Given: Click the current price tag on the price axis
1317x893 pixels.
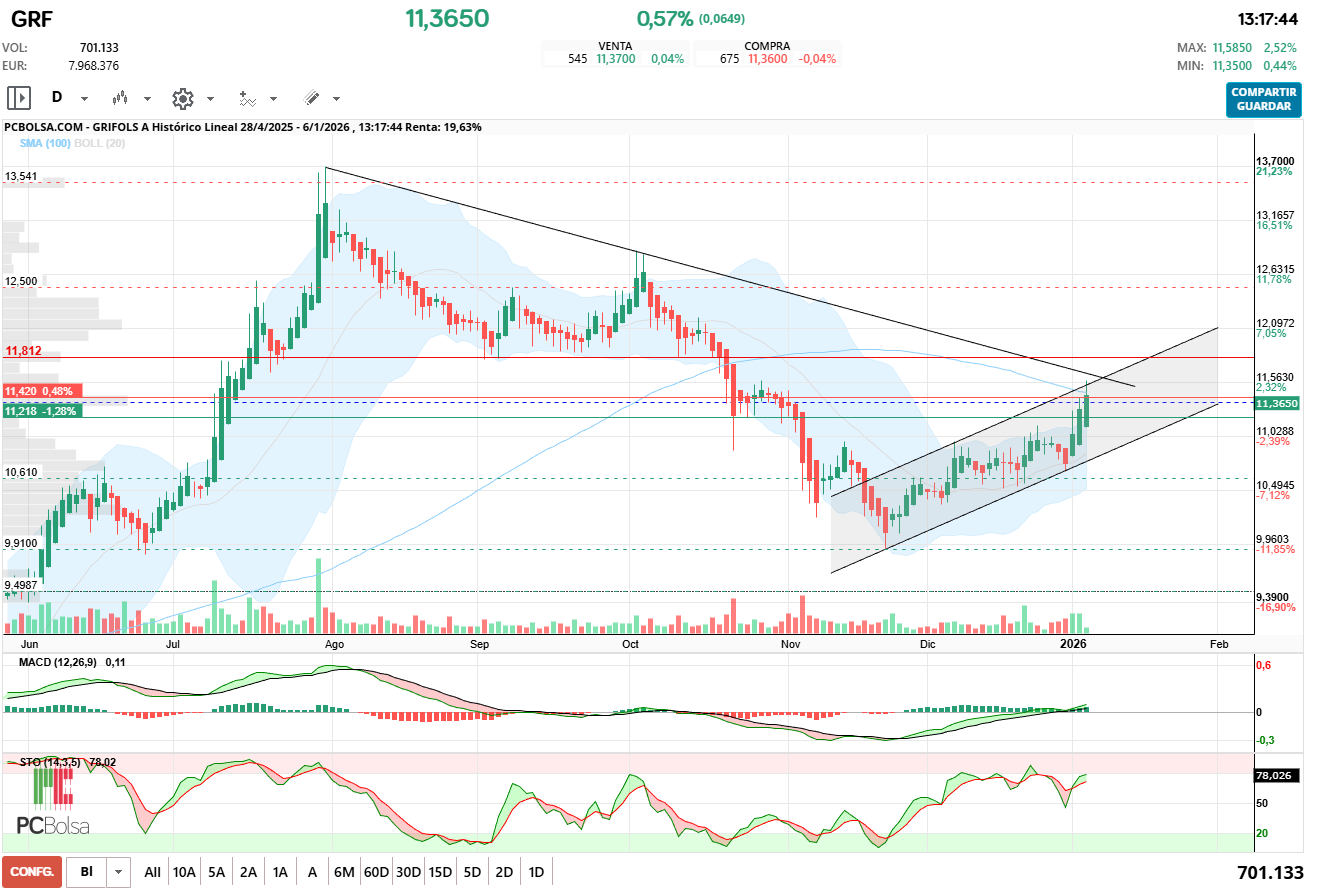Looking at the screenshot, I should (1276, 403).
